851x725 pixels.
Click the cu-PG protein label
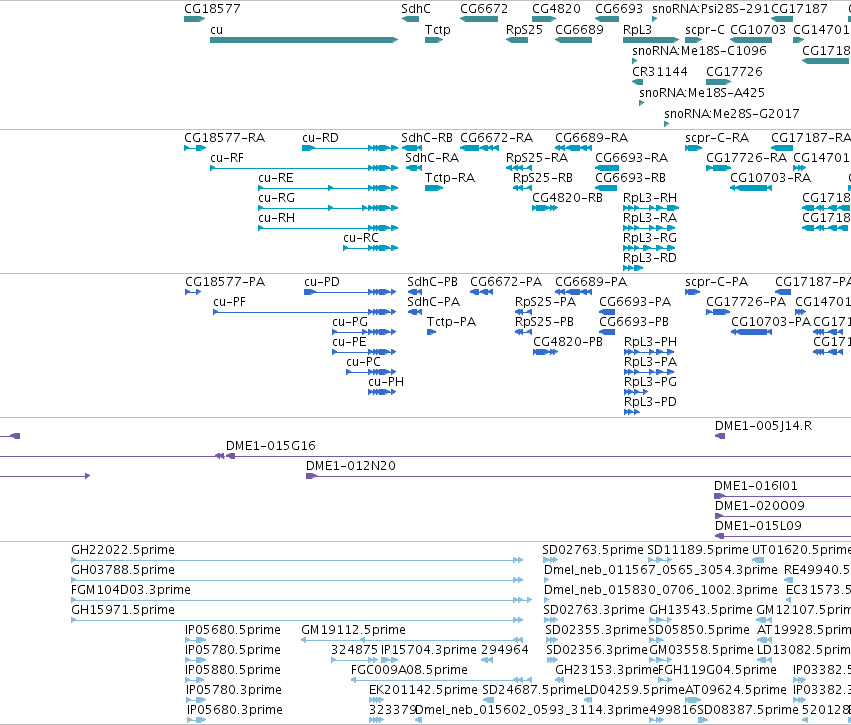(350, 322)
